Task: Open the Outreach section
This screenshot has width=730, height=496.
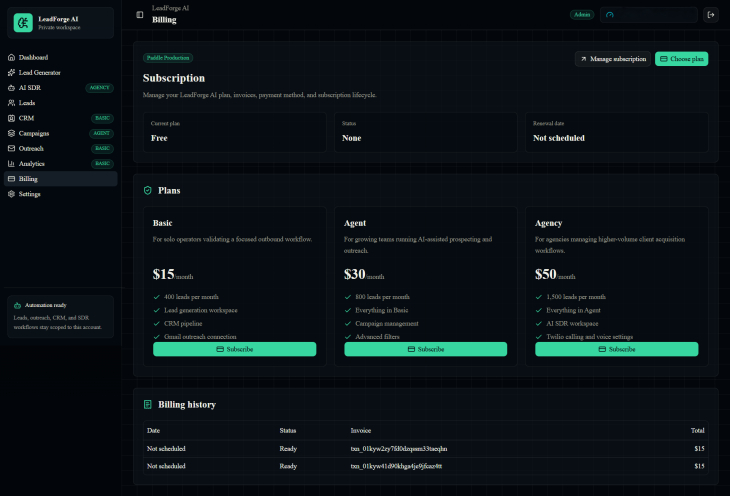Action: (61, 149)
